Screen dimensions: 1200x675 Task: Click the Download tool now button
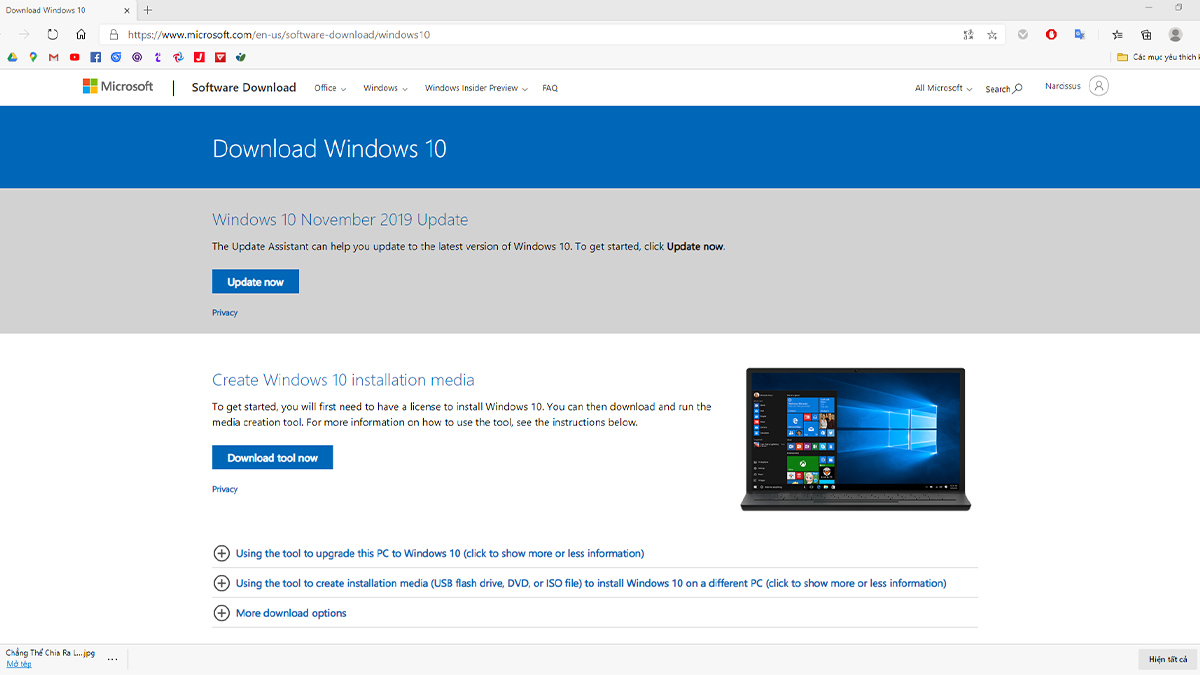272,458
